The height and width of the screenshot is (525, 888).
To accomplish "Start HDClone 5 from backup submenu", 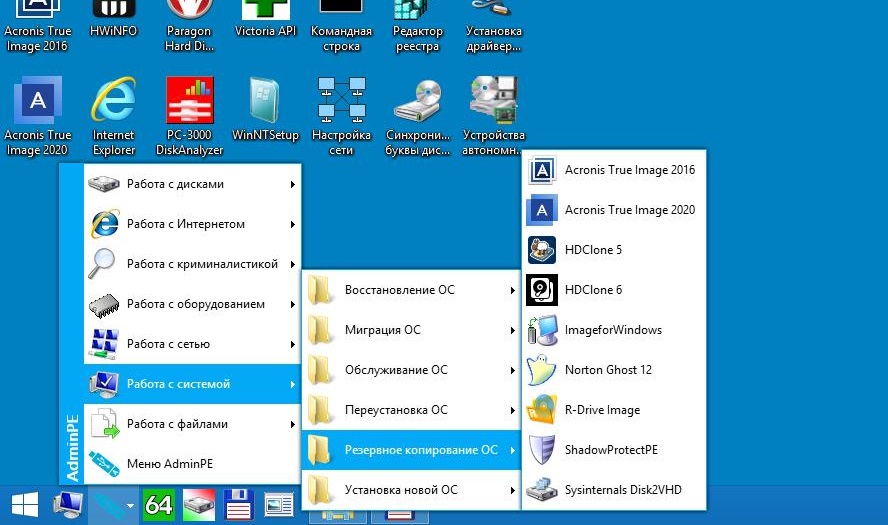I will click(x=614, y=250).
